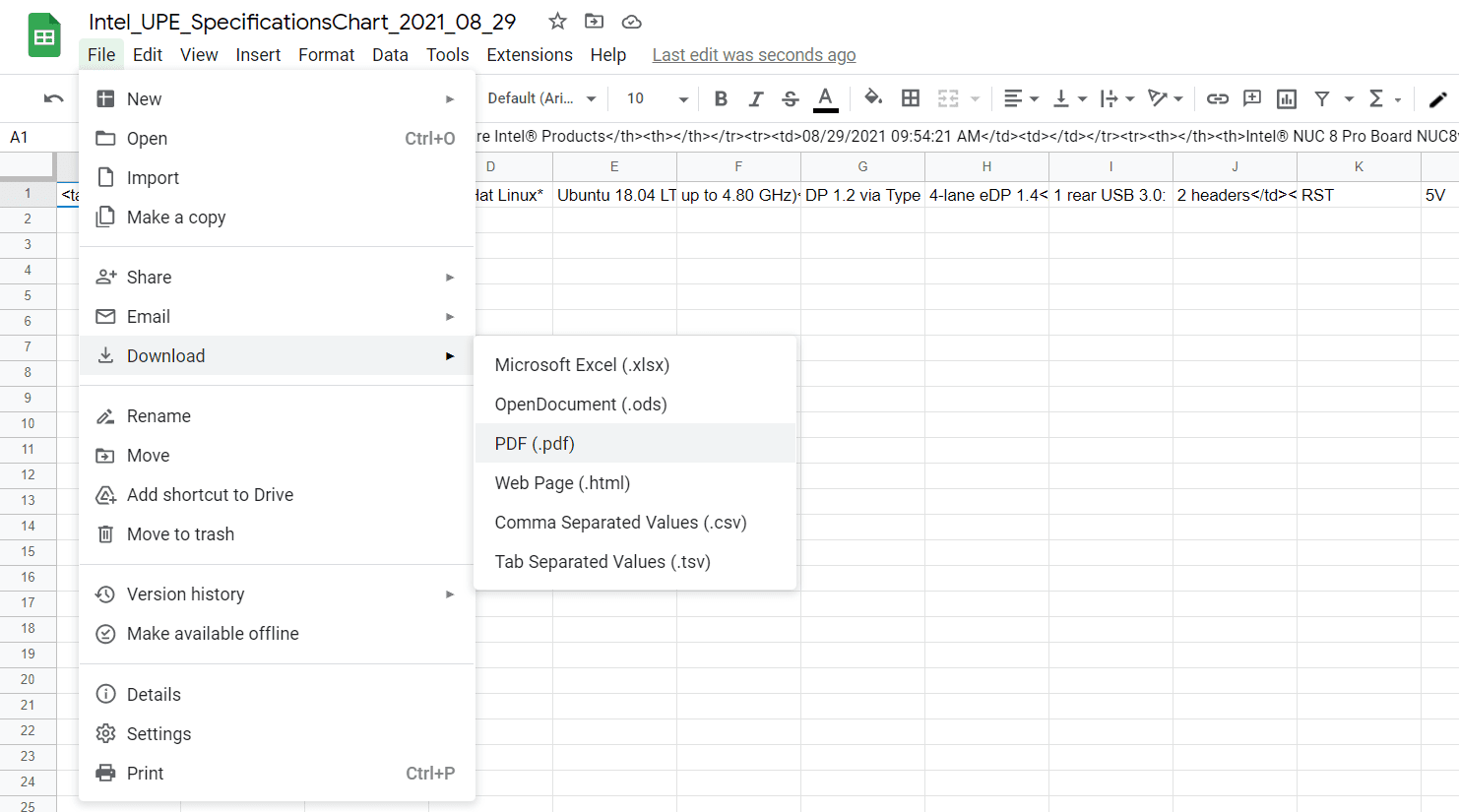Download as PDF (.pdf)
Viewport: 1459px width, 812px height.
635,443
